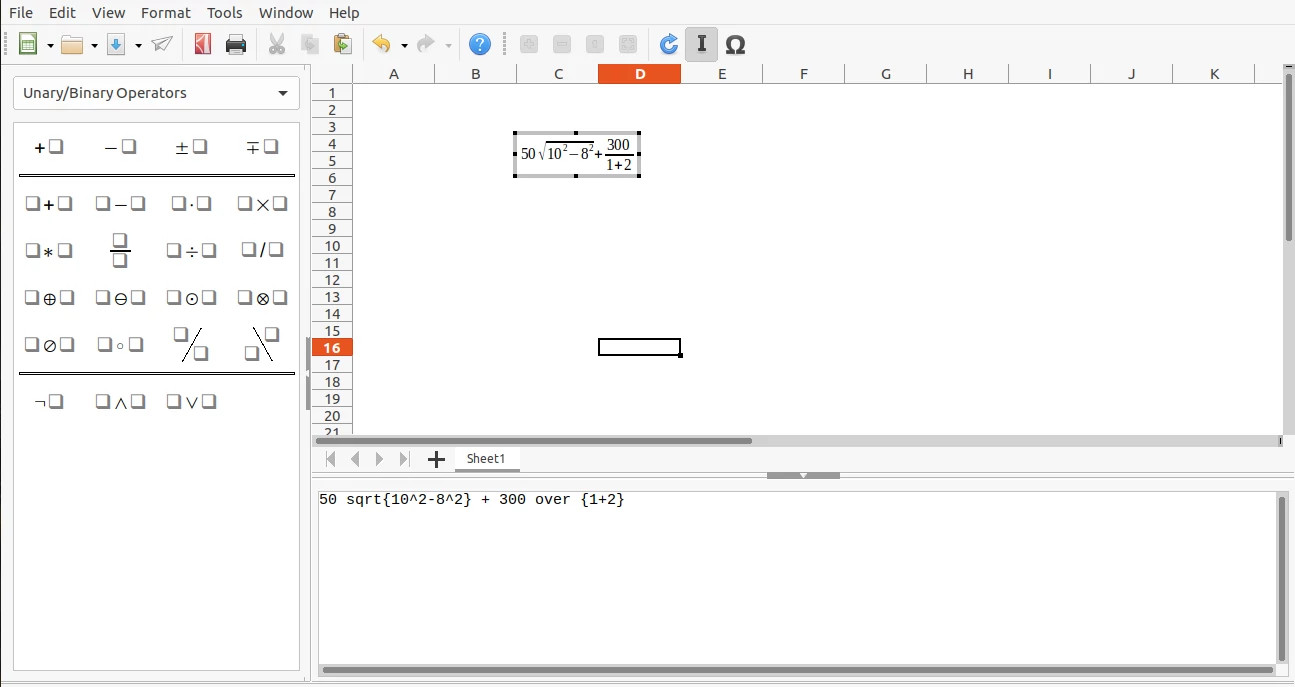
Task: Insert the minus-plus sign operator
Action: pyautogui.click(x=262, y=147)
